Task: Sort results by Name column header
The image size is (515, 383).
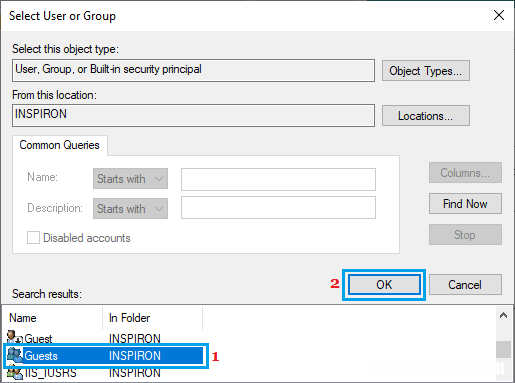Action: pyautogui.click(x=52, y=318)
